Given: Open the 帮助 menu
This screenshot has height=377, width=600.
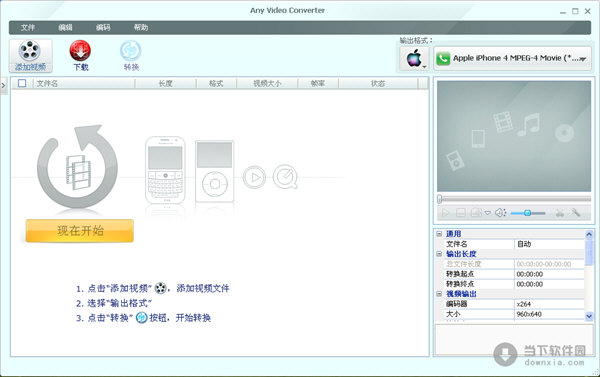Looking at the screenshot, I should 141,28.
